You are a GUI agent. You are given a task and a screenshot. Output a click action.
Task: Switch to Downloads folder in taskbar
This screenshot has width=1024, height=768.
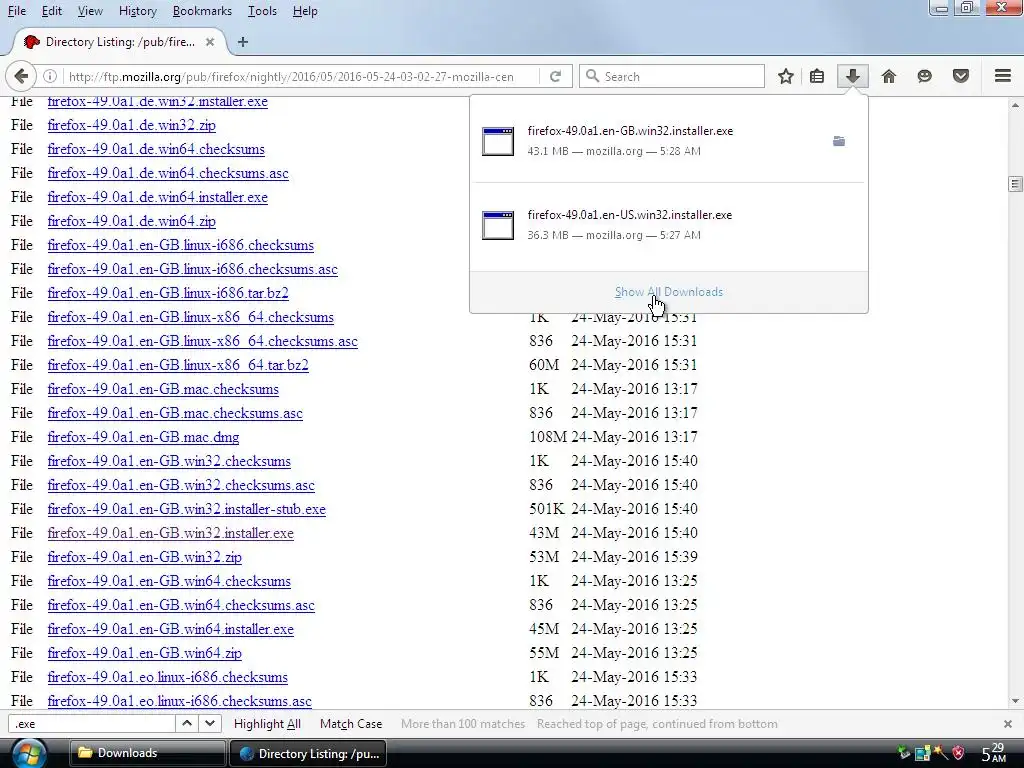(148, 753)
